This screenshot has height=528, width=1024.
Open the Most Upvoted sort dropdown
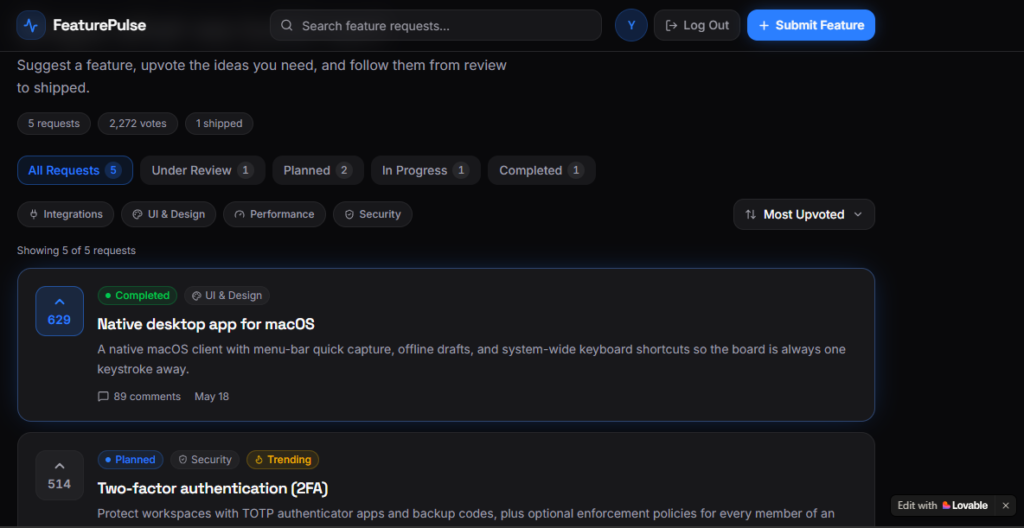804,214
